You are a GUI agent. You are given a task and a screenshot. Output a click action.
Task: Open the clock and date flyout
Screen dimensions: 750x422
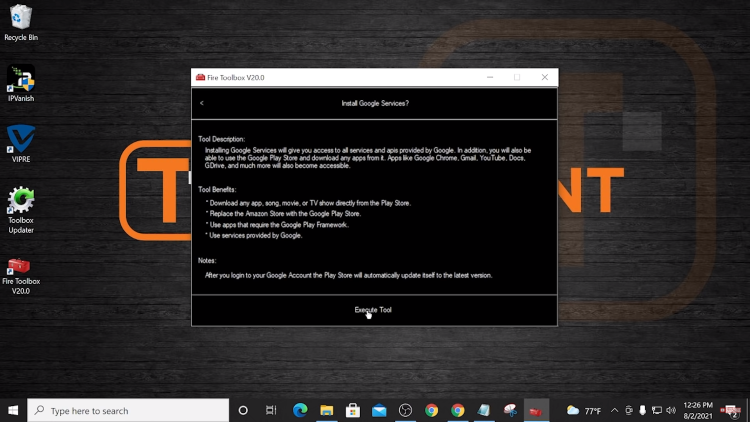[697, 410]
